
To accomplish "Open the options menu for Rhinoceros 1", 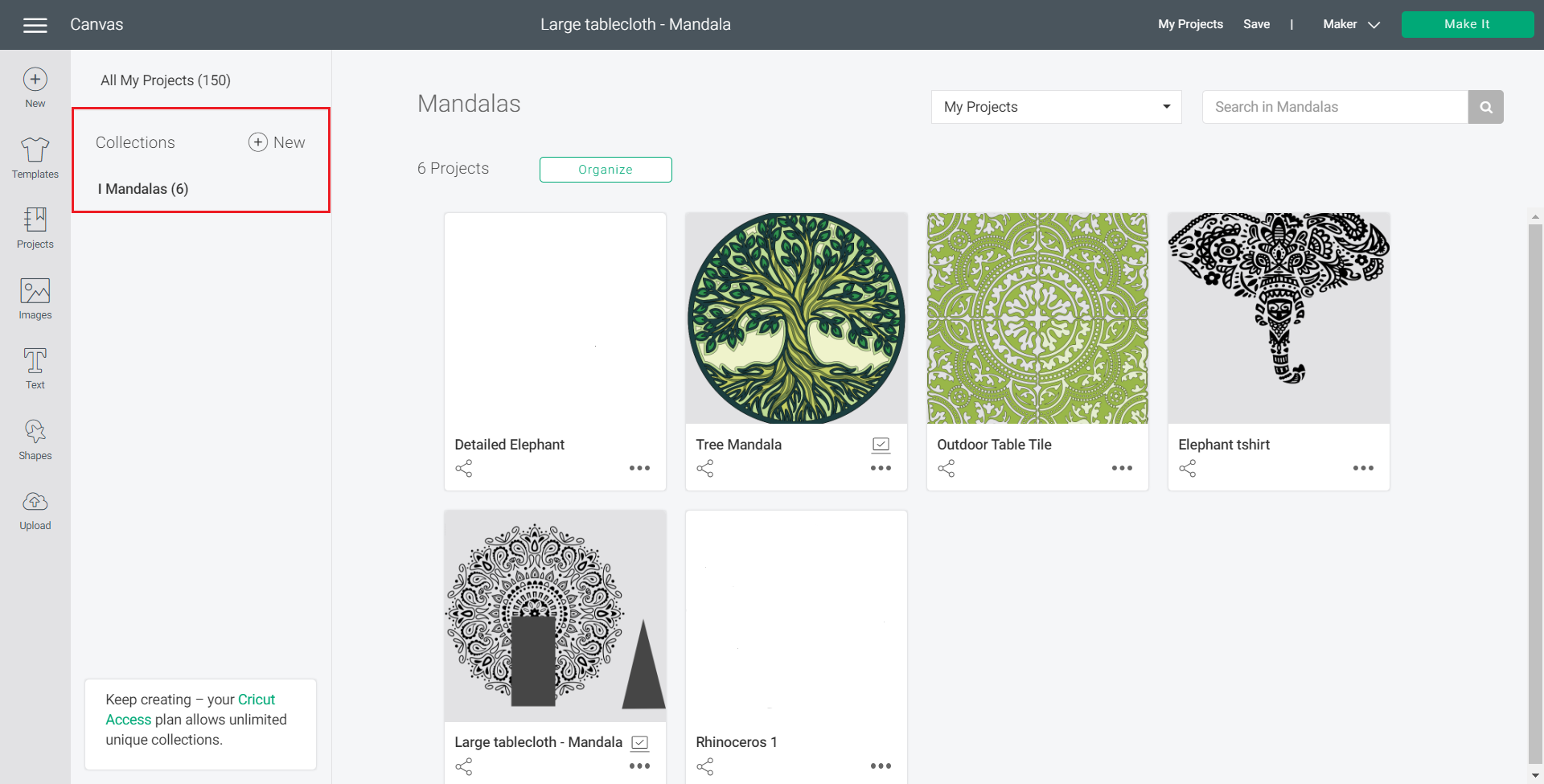I will (881, 766).
